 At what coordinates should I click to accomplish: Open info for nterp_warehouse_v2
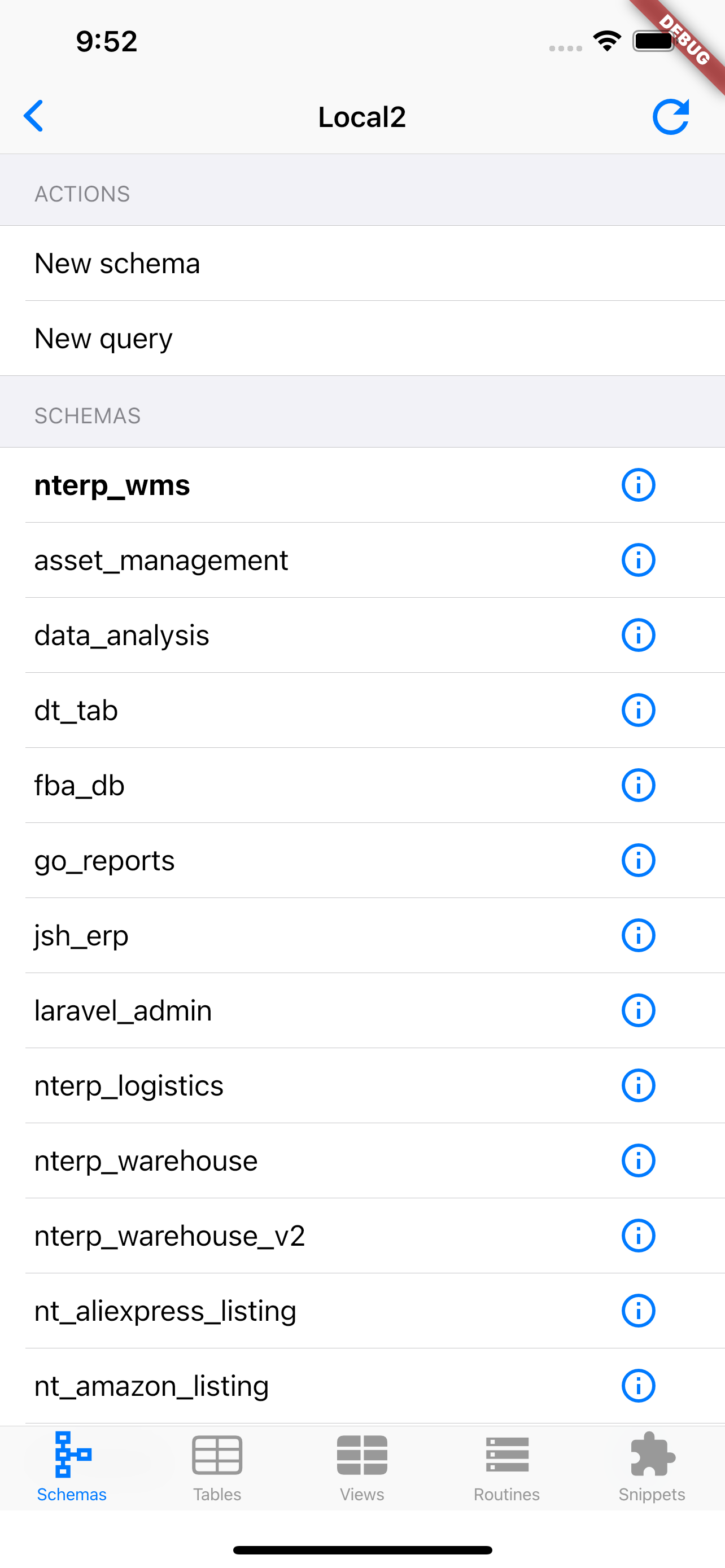click(x=638, y=1236)
